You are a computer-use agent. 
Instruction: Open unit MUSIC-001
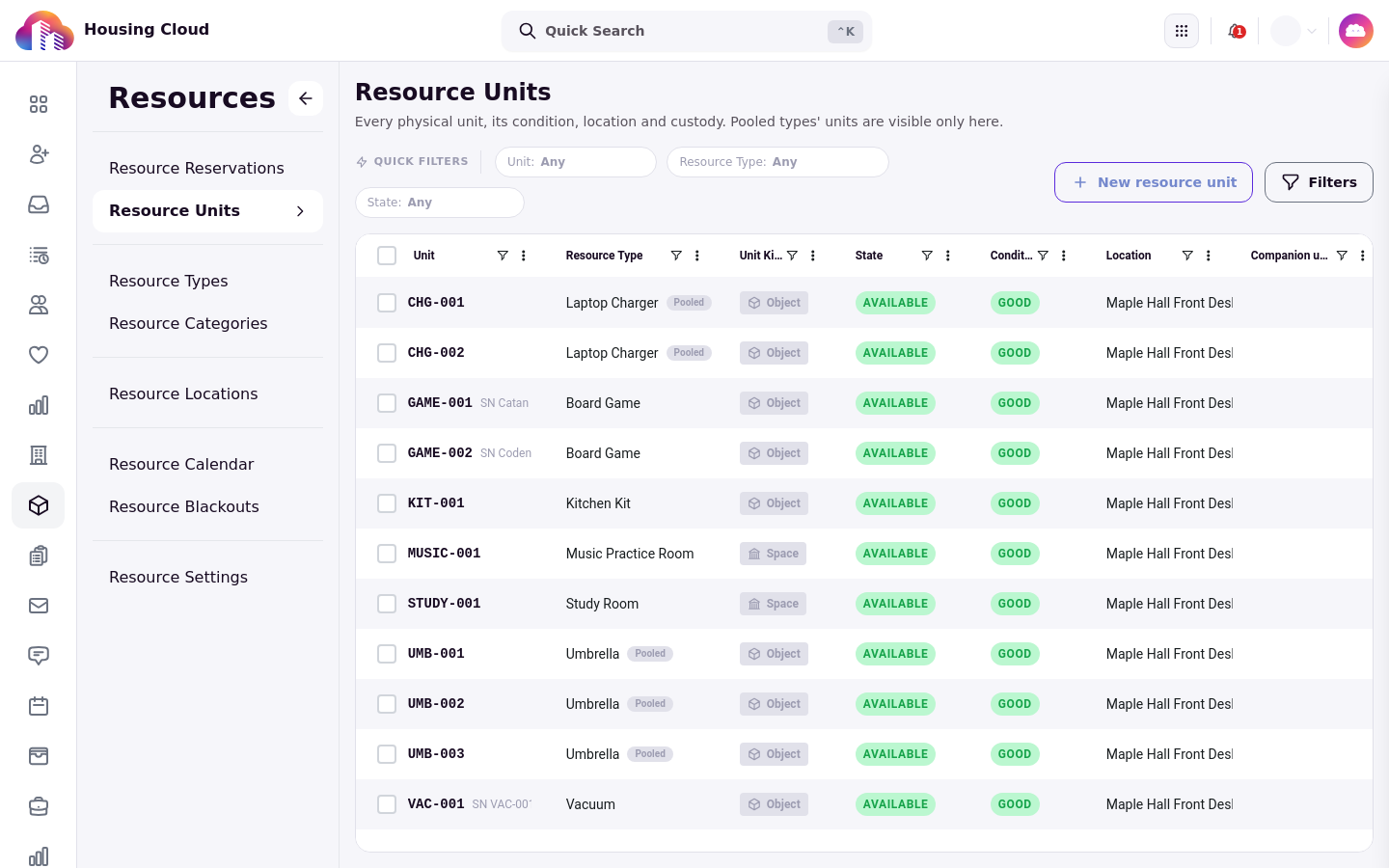(444, 554)
